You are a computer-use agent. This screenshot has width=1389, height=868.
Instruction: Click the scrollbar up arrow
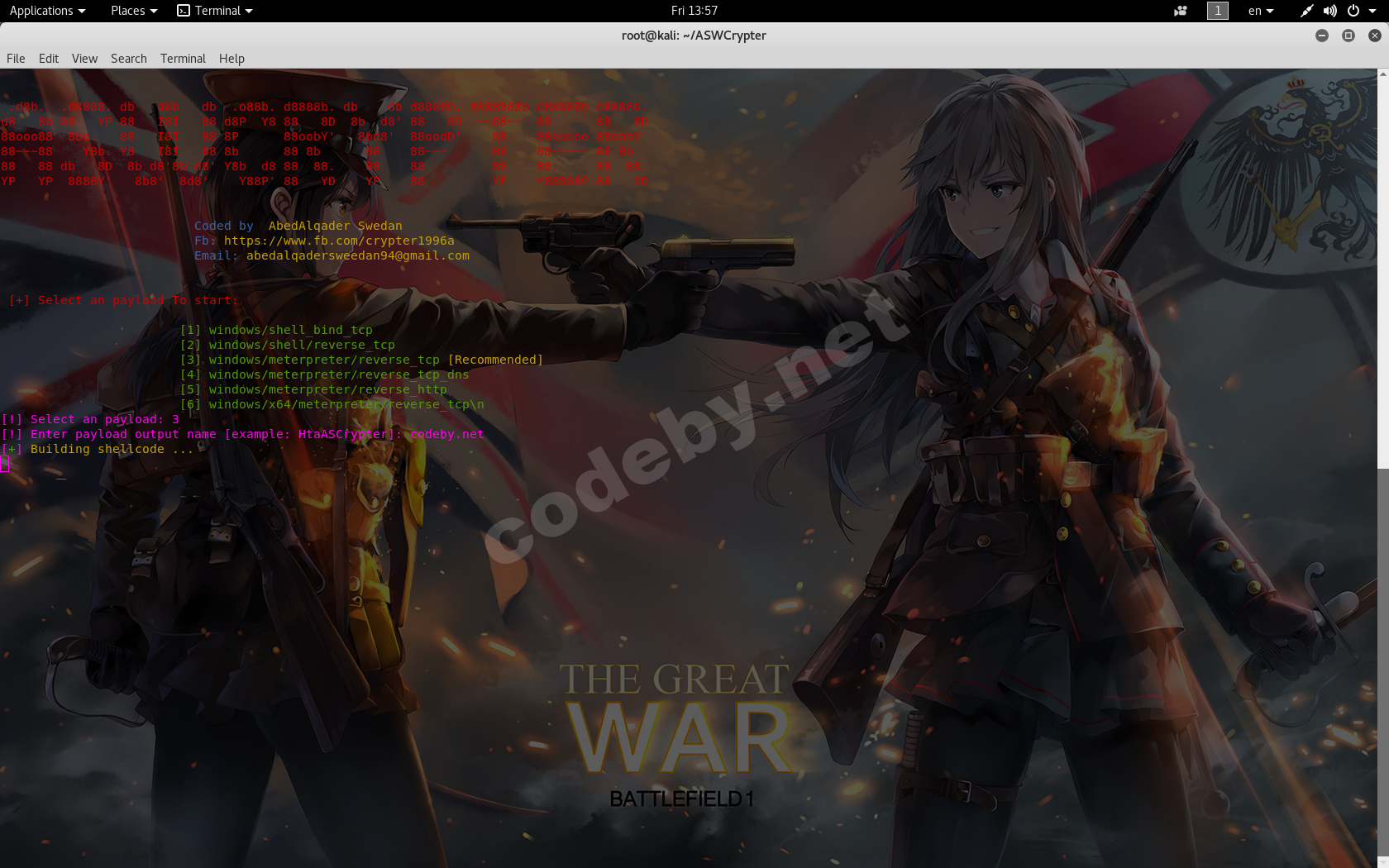click(1382, 74)
